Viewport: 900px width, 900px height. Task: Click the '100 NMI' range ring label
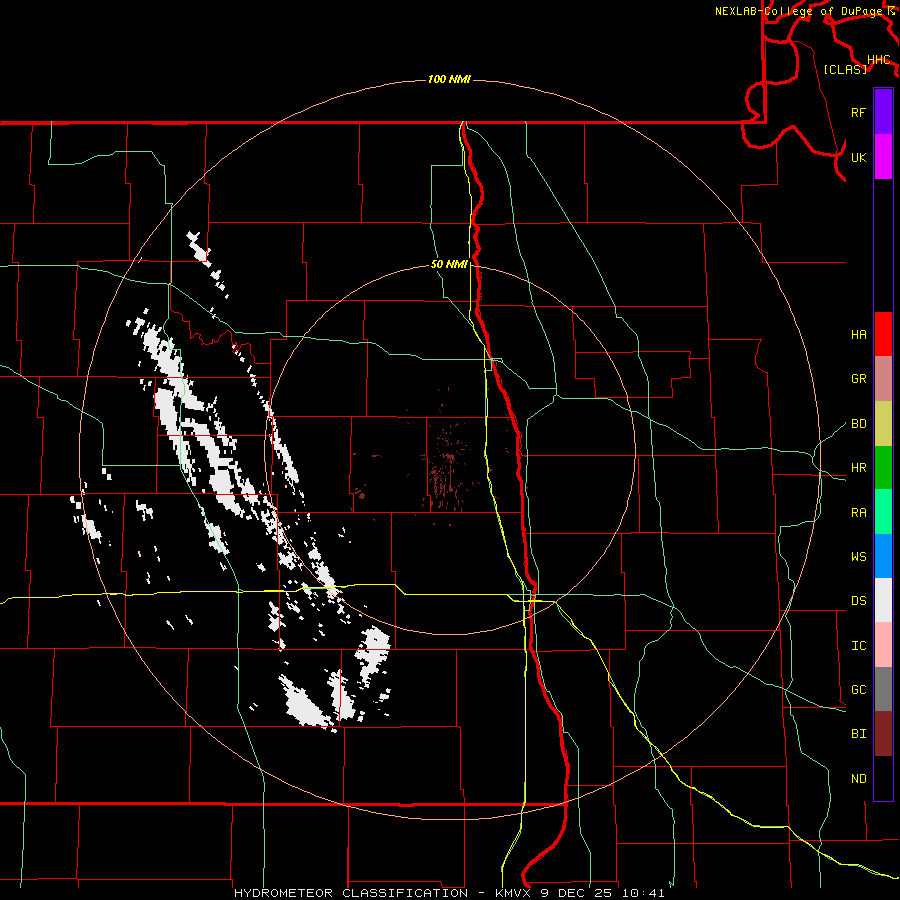[449, 79]
